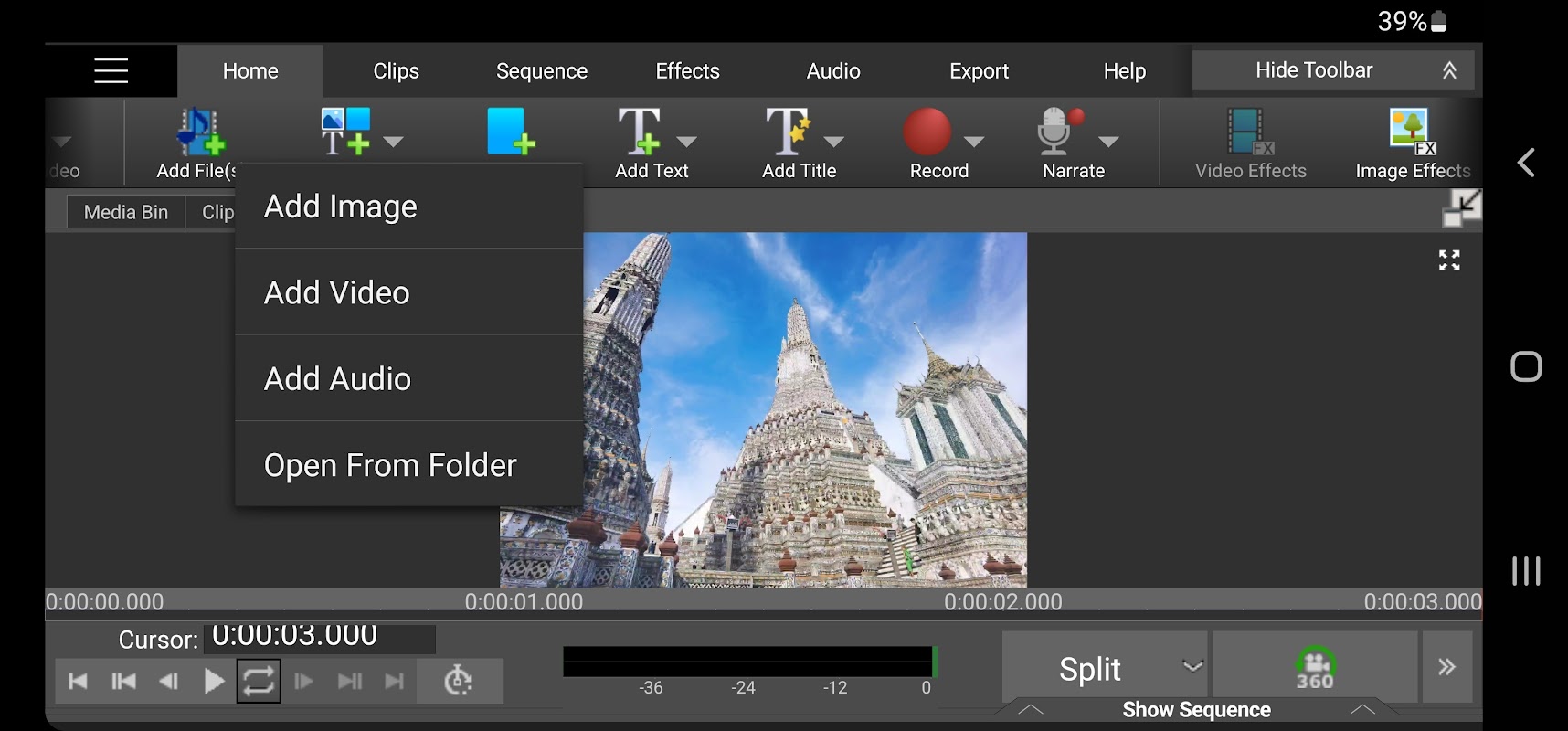Open Video Effects
This screenshot has height=731, width=1568.
[x=1250, y=143]
